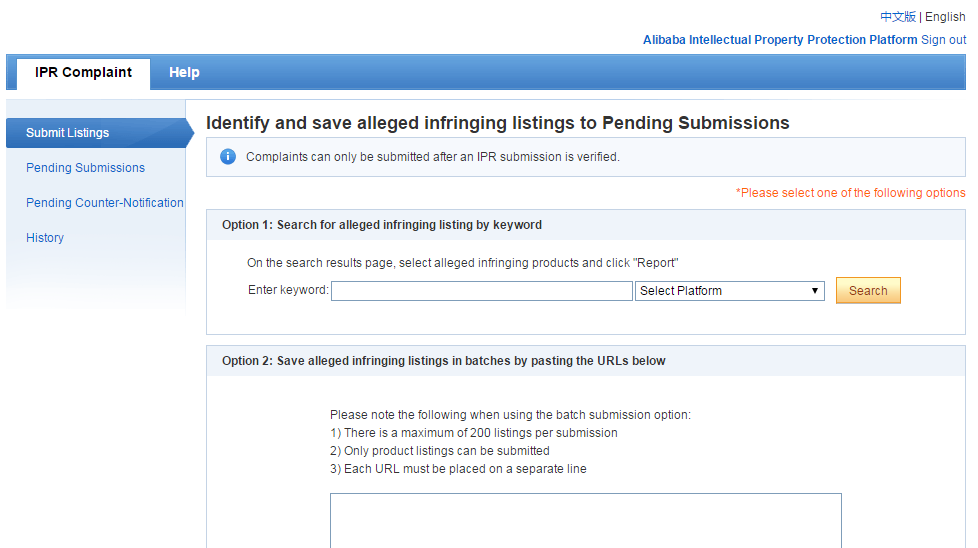
Task: Focus the Enter keyword text field
Action: (482, 291)
